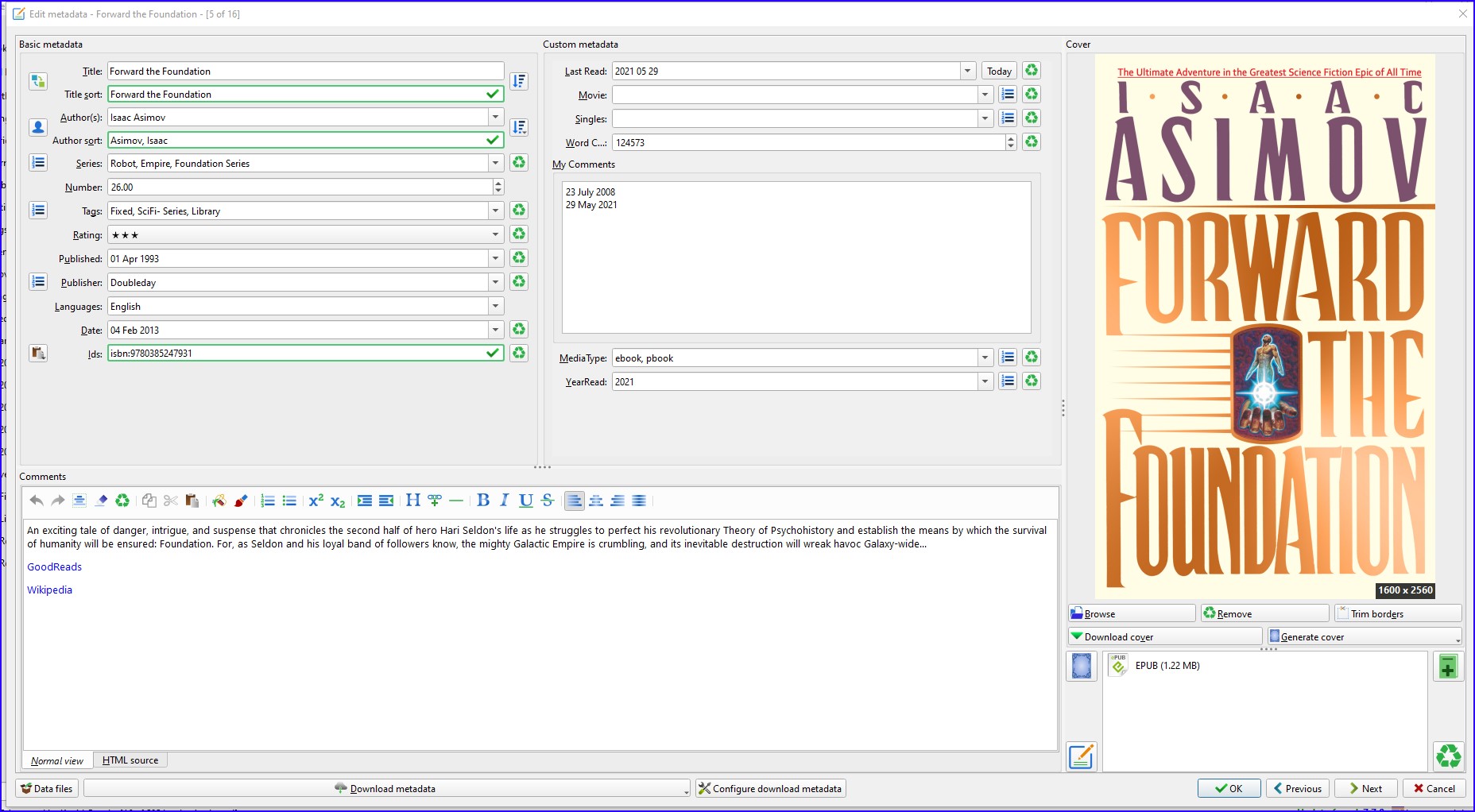Click the redo arrow in Comments toolbar
Screen dimensions: 1475x812
click(x=57, y=501)
